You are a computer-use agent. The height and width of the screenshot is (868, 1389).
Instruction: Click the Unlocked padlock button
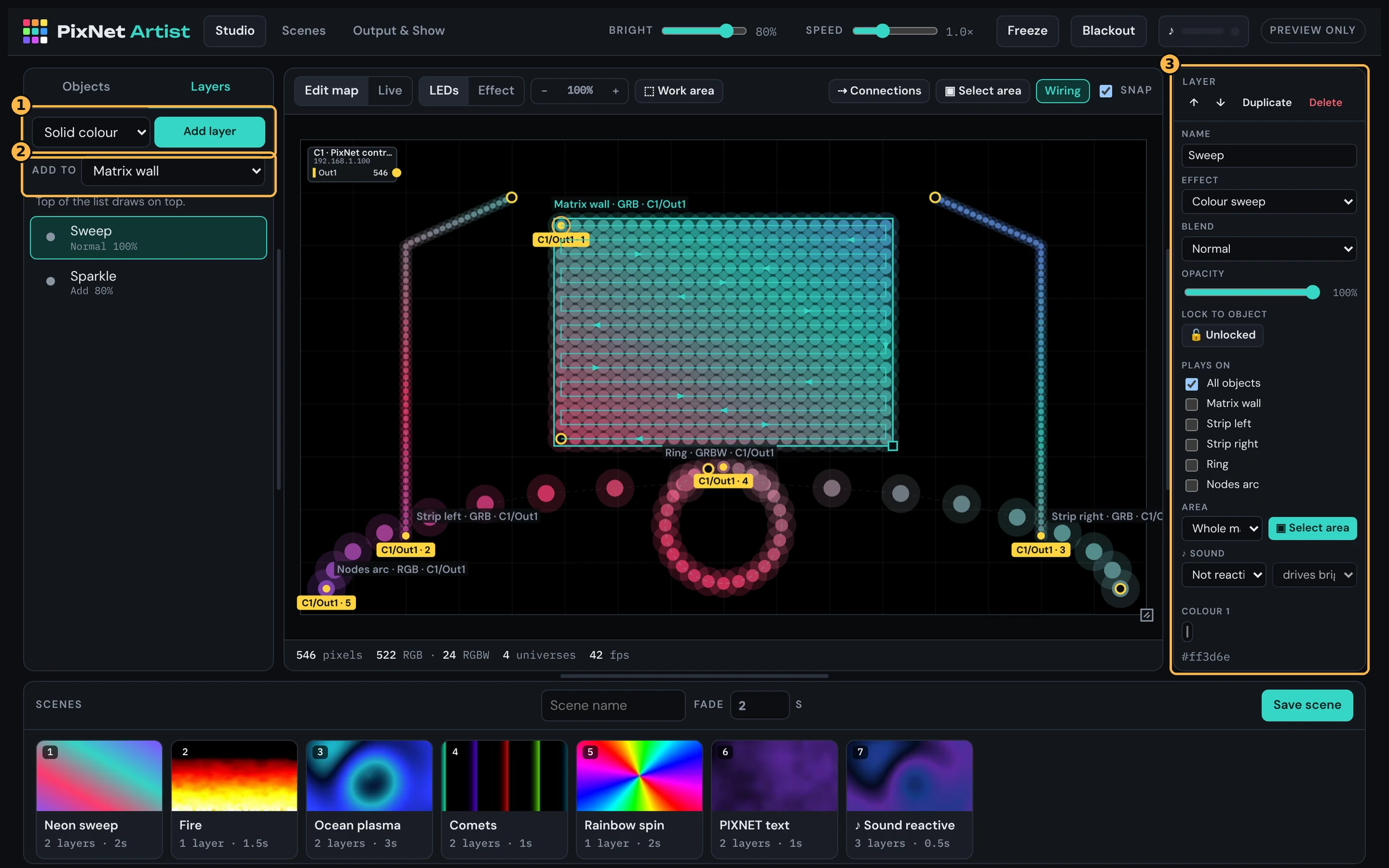tap(1222, 335)
